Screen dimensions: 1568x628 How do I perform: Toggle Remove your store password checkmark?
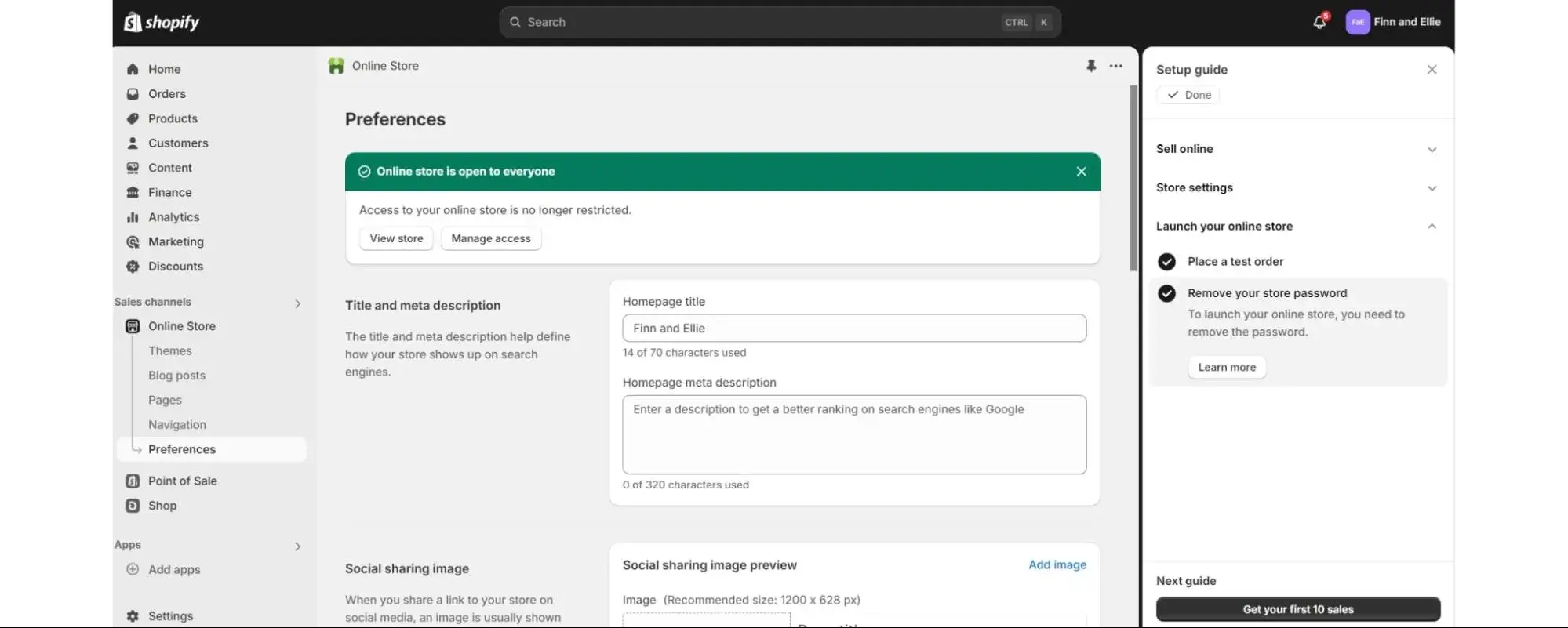[1166, 293]
